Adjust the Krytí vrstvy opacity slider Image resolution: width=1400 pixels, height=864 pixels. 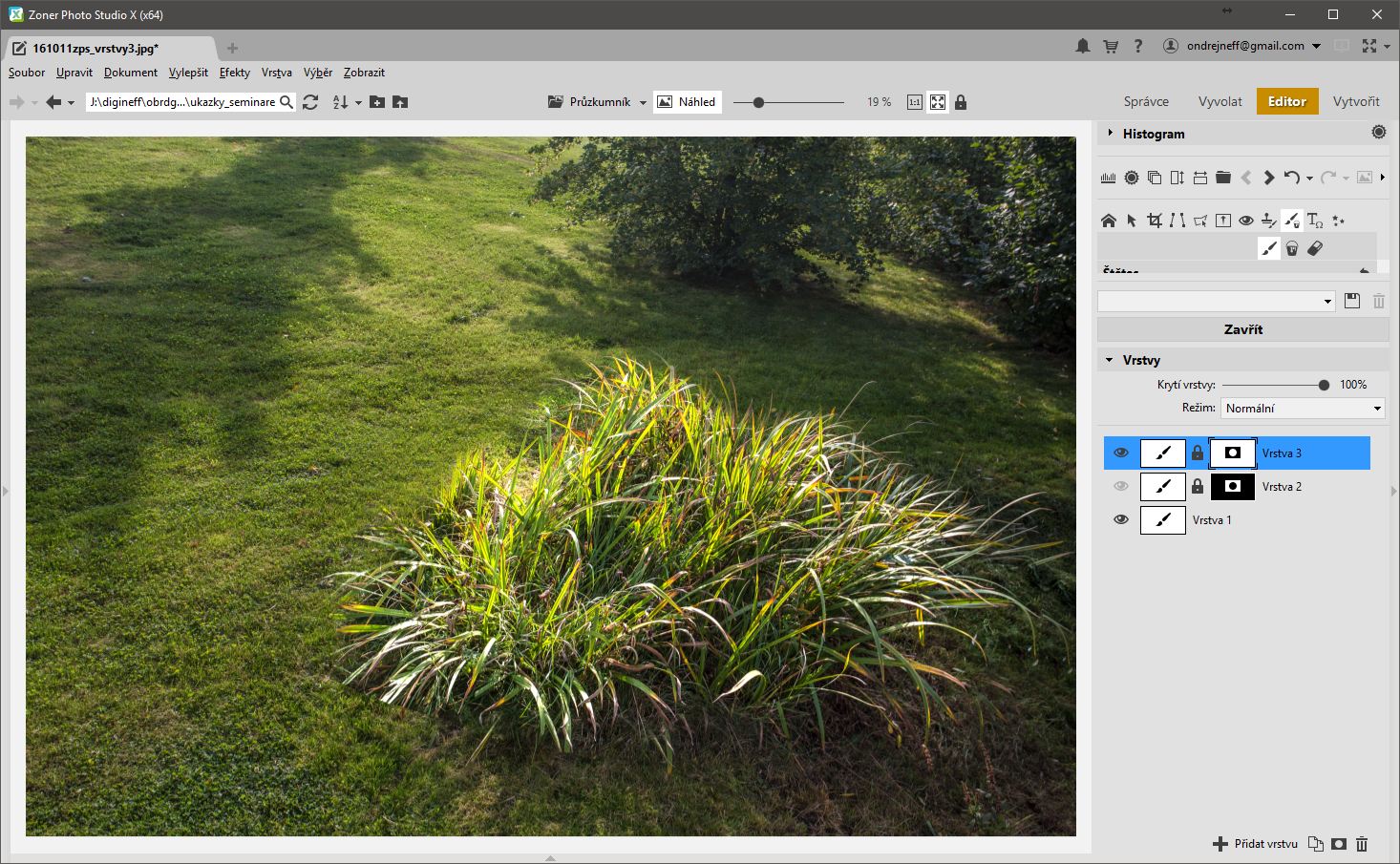pyautogui.click(x=1324, y=385)
